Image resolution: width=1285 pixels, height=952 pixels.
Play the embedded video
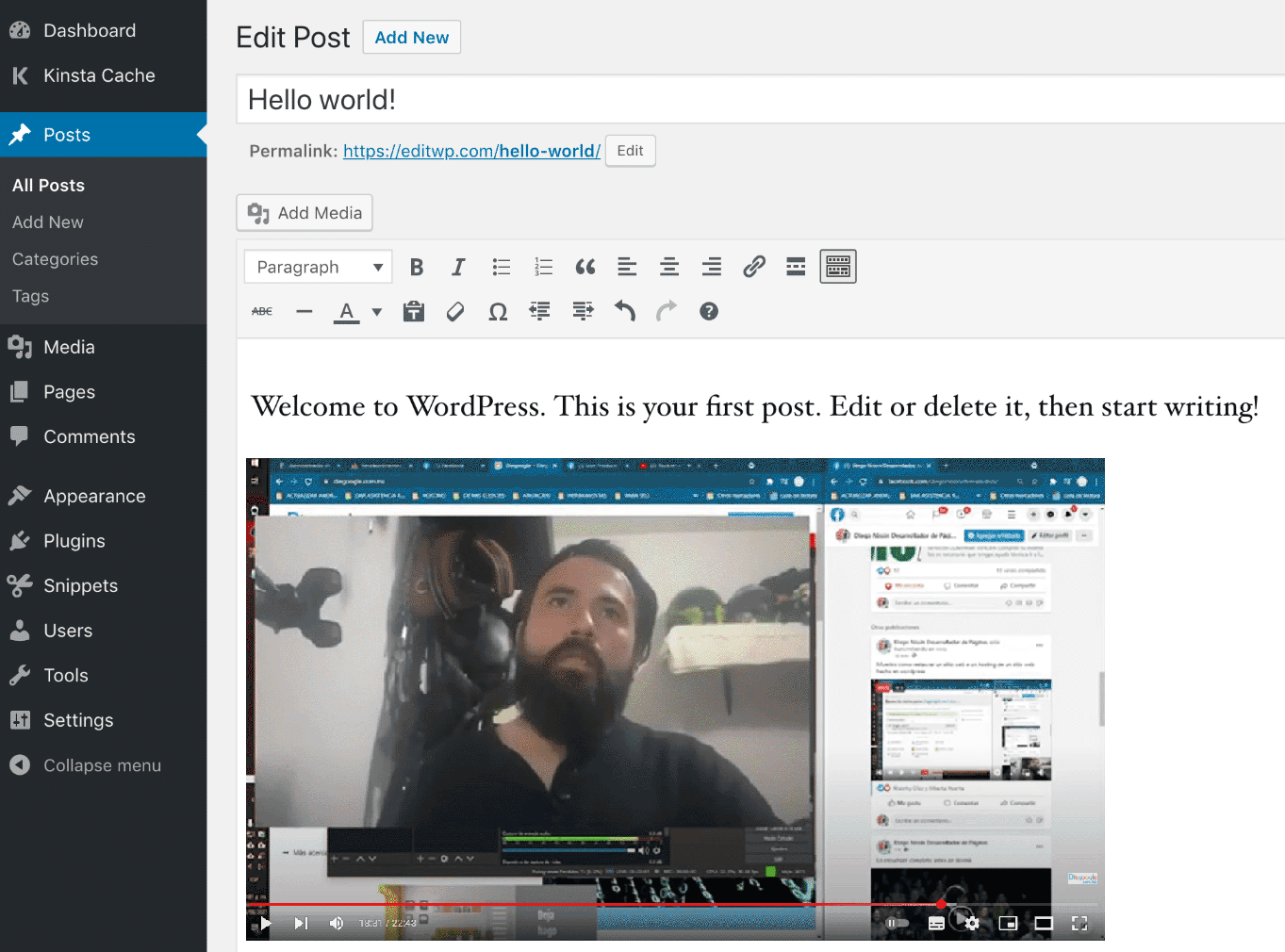pyautogui.click(x=265, y=924)
